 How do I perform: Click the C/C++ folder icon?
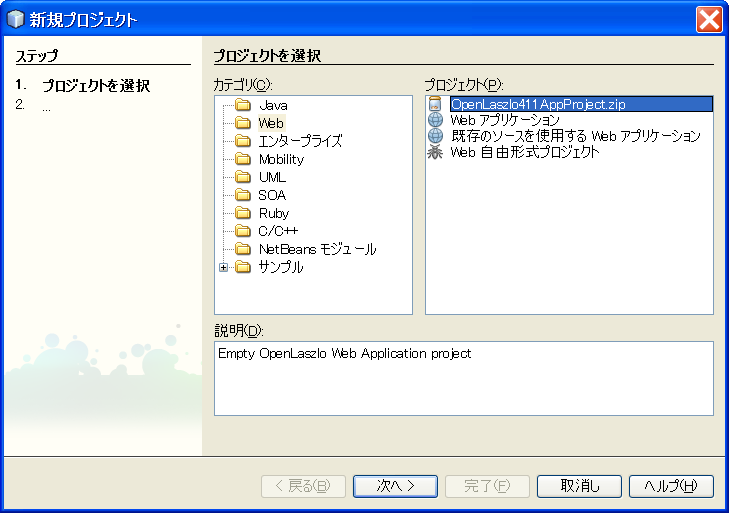click(x=243, y=231)
